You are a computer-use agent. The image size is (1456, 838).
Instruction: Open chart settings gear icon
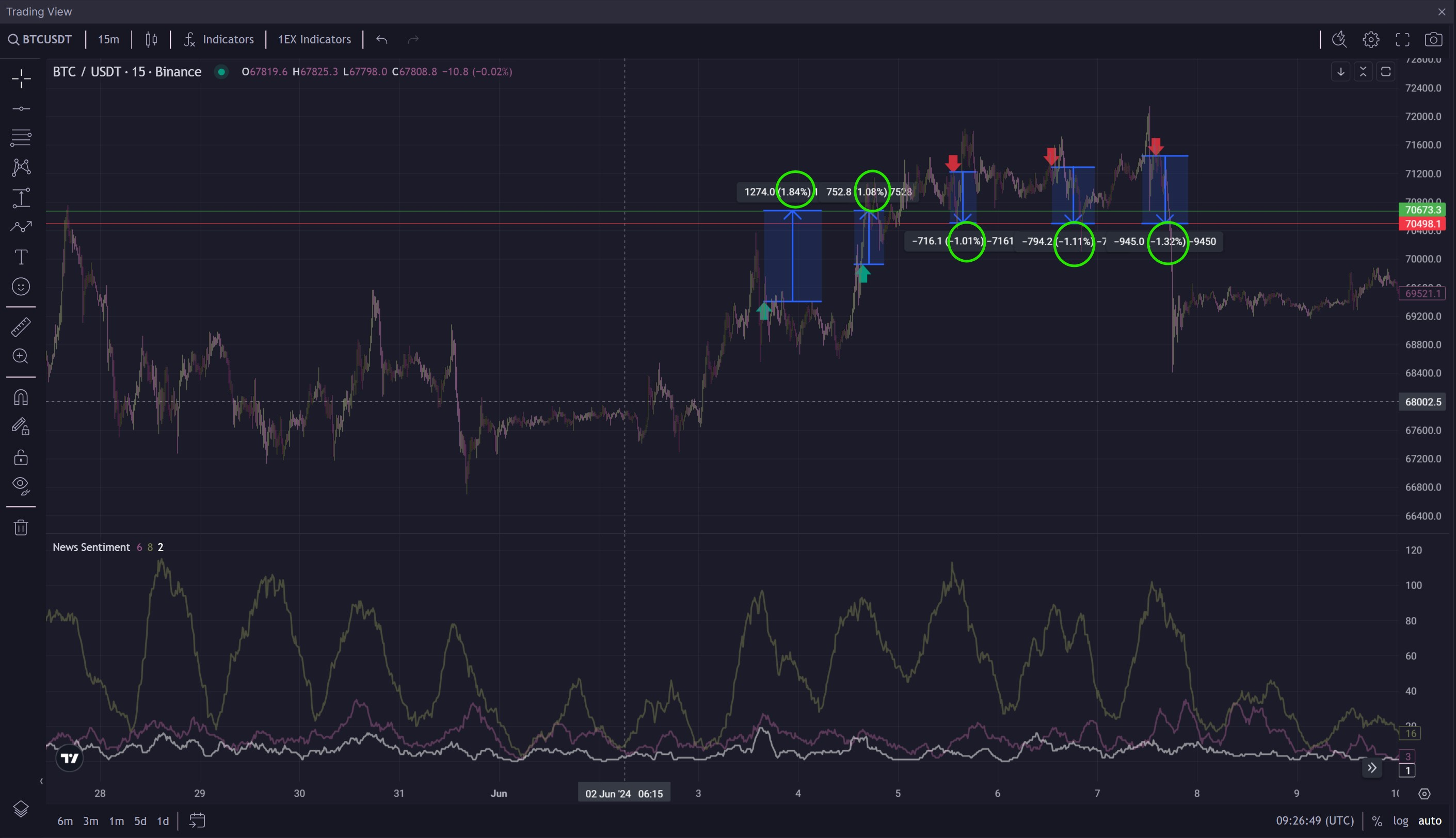pyautogui.click(x=1371, y=39)
